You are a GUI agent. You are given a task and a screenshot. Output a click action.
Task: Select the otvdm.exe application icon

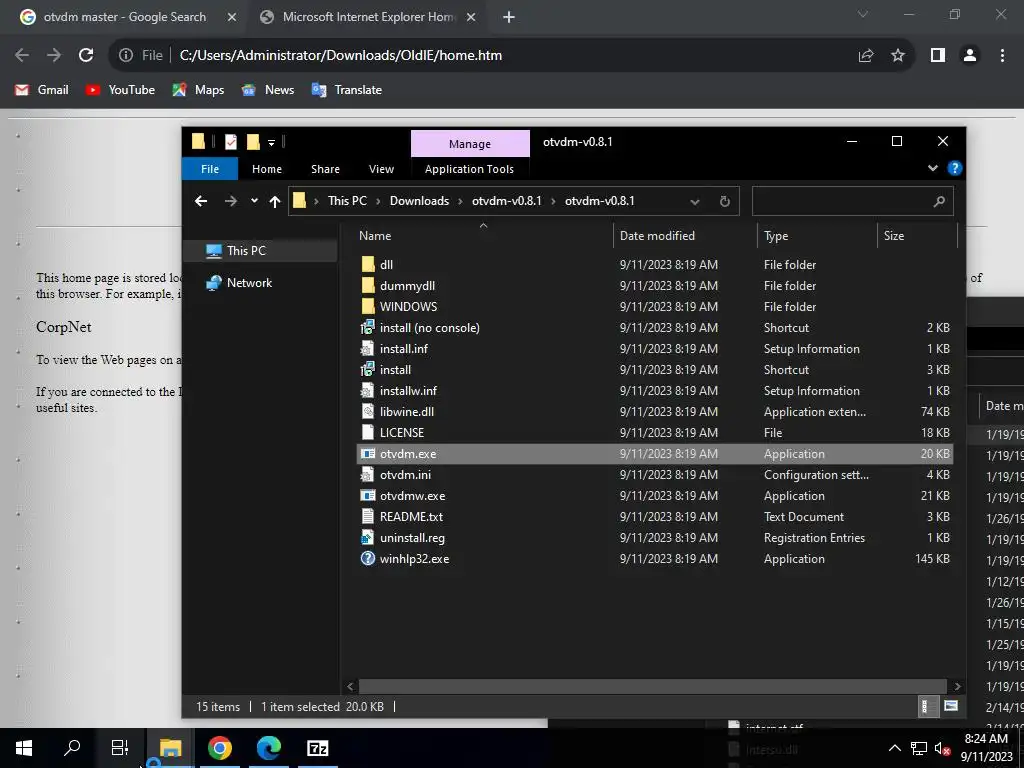[x=368, y=454]
